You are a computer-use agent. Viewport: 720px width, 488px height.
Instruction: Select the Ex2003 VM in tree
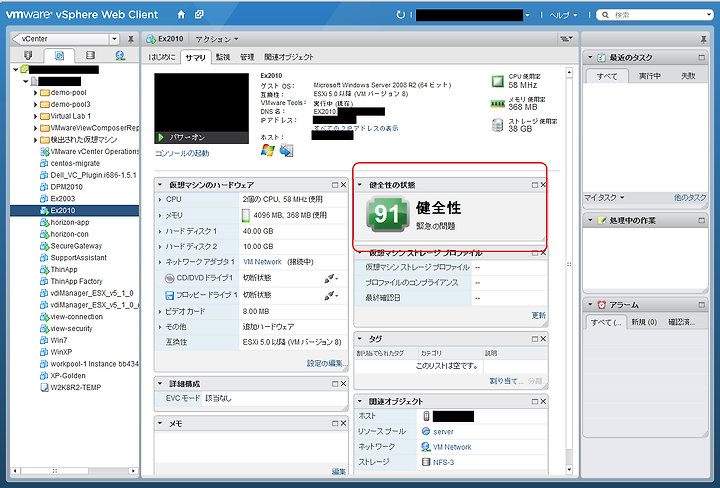pyautogui.click(x=63, y=199)
